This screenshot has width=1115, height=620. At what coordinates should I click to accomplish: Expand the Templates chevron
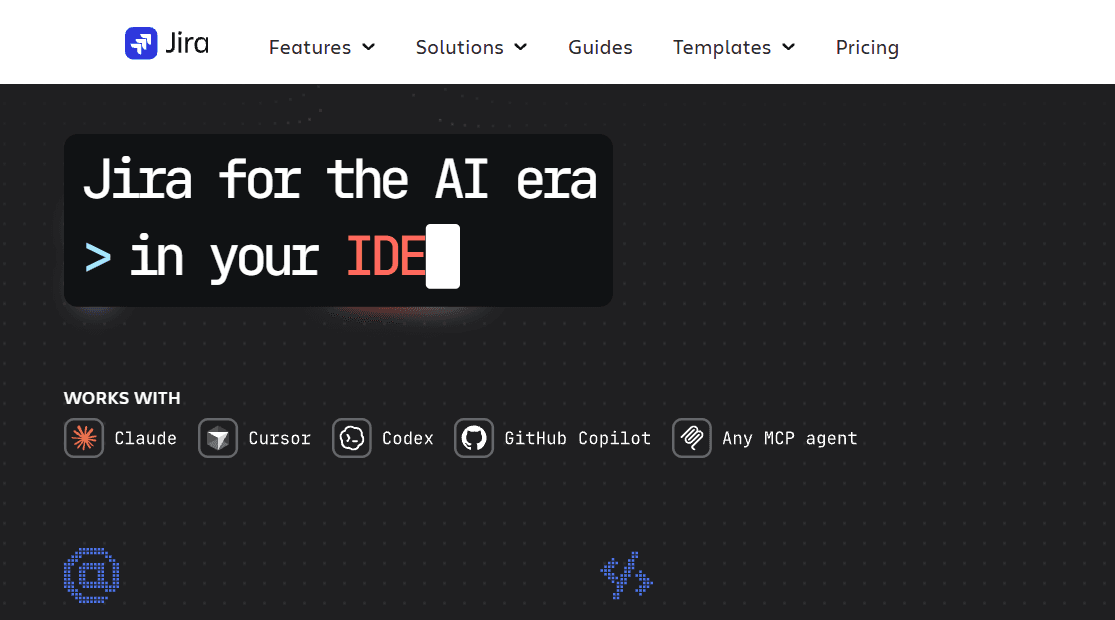(x=788, y=47)
